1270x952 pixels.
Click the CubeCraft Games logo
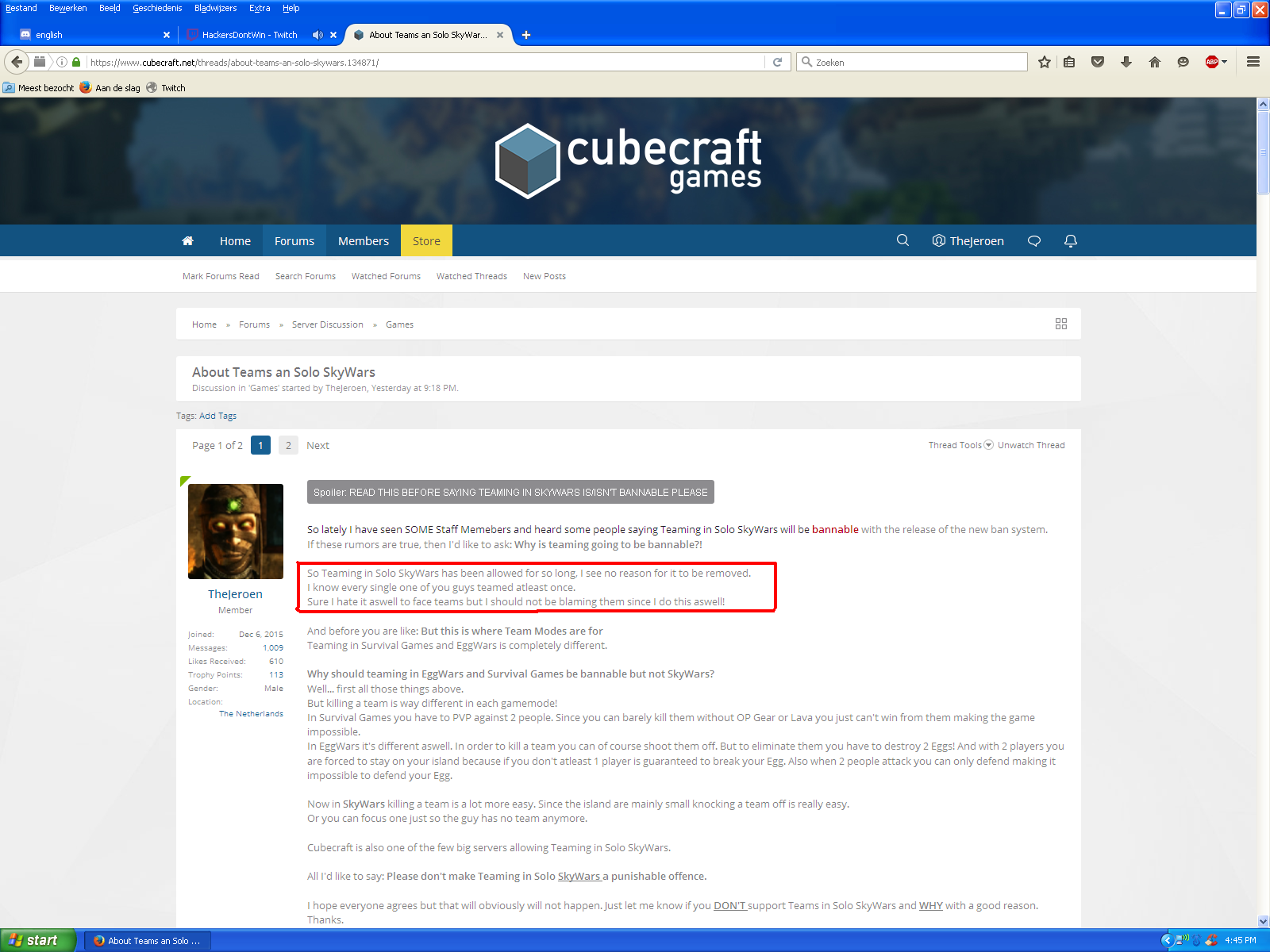628,161
